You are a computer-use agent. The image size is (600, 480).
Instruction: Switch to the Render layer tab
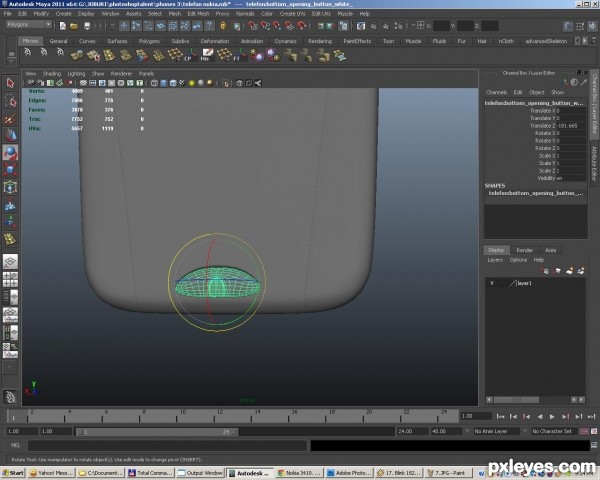click(x=524, y=250)
